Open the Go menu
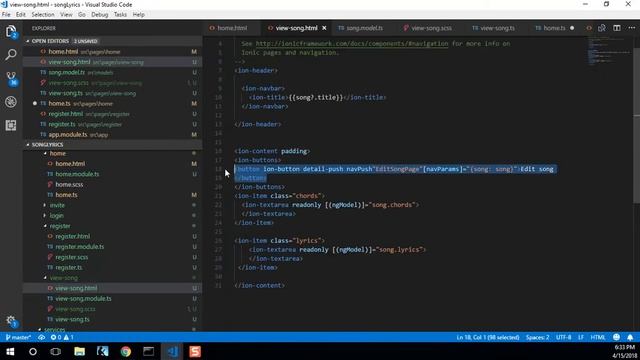Image resolution: width=640 pixels, height=360 pixels. point(82,14)
